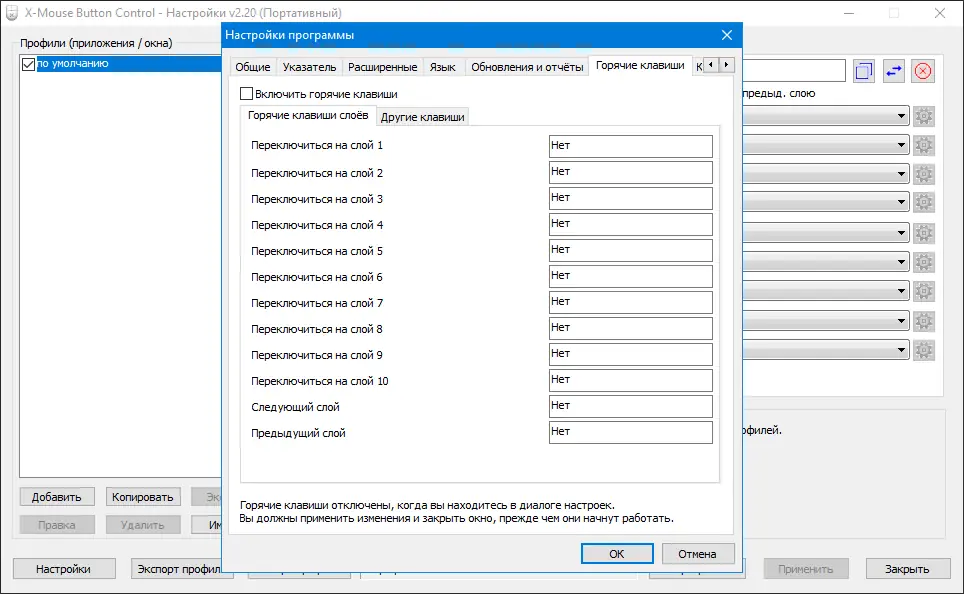Click the swap layers blue arrows icon

coord(893,71)
